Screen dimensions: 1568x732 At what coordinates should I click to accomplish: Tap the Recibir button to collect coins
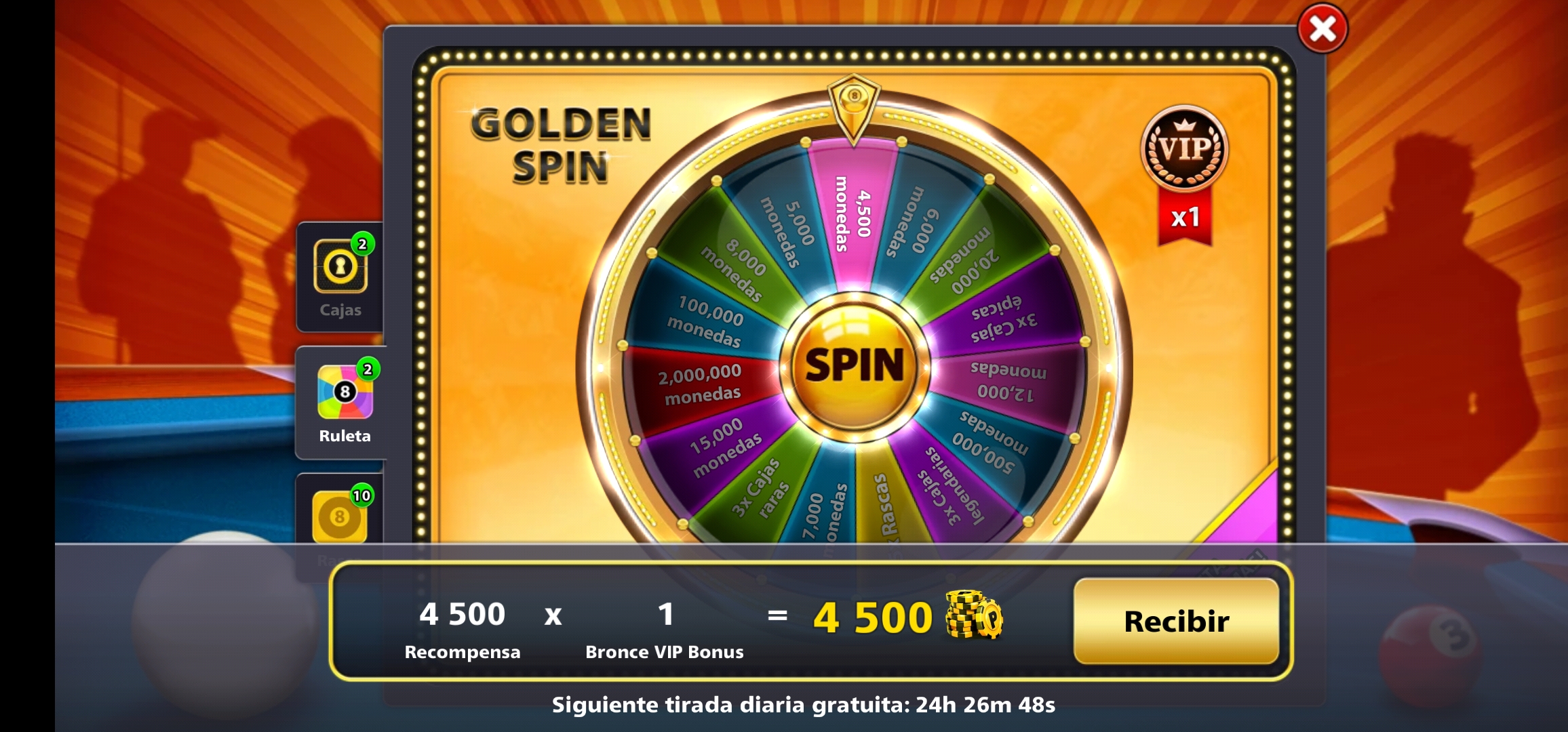click(x=1177, y=621)
